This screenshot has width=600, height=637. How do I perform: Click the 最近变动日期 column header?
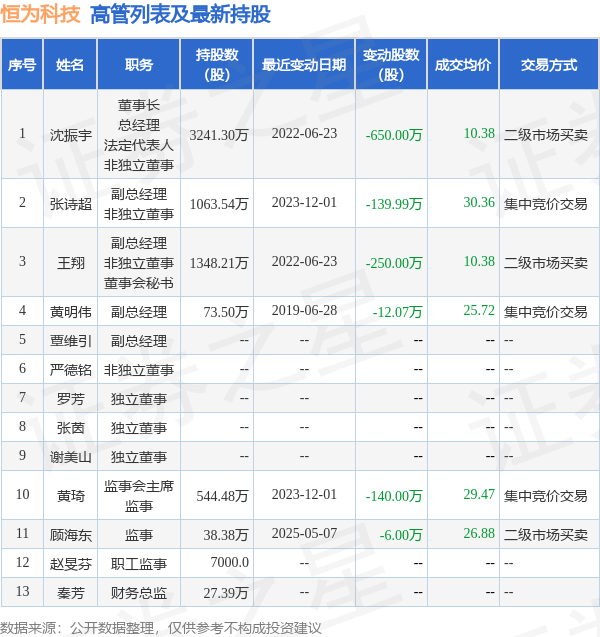pos(304,65)
